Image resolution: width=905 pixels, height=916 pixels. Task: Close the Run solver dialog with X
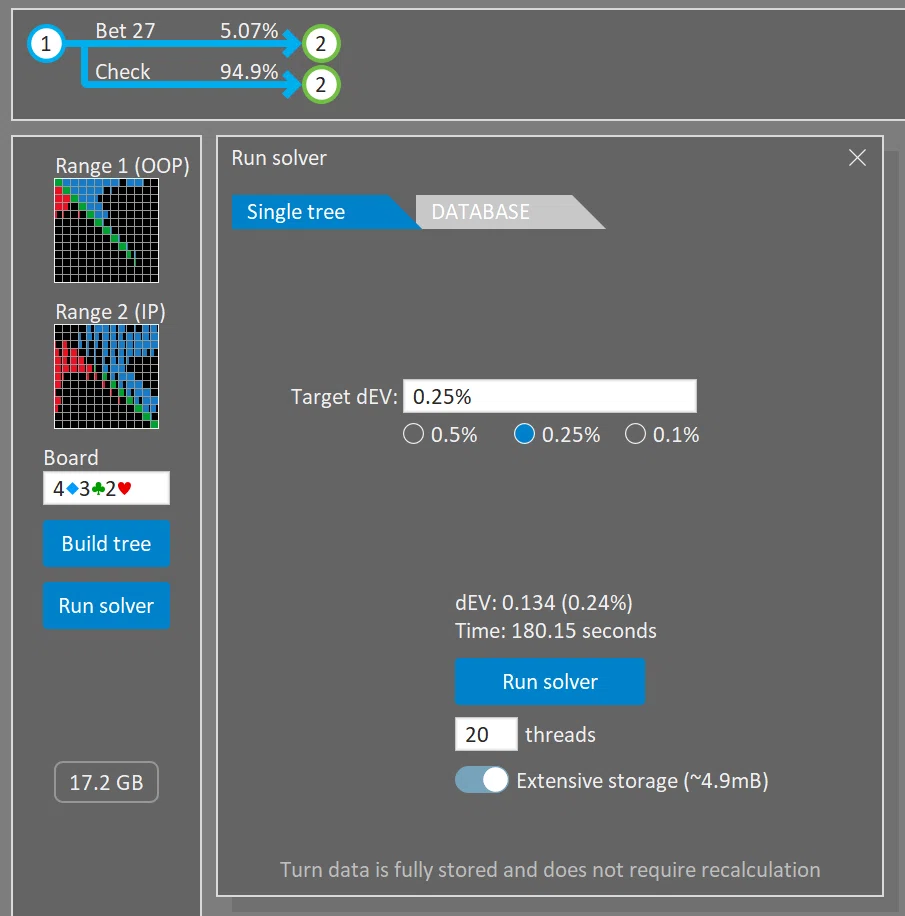coord(857,158)
